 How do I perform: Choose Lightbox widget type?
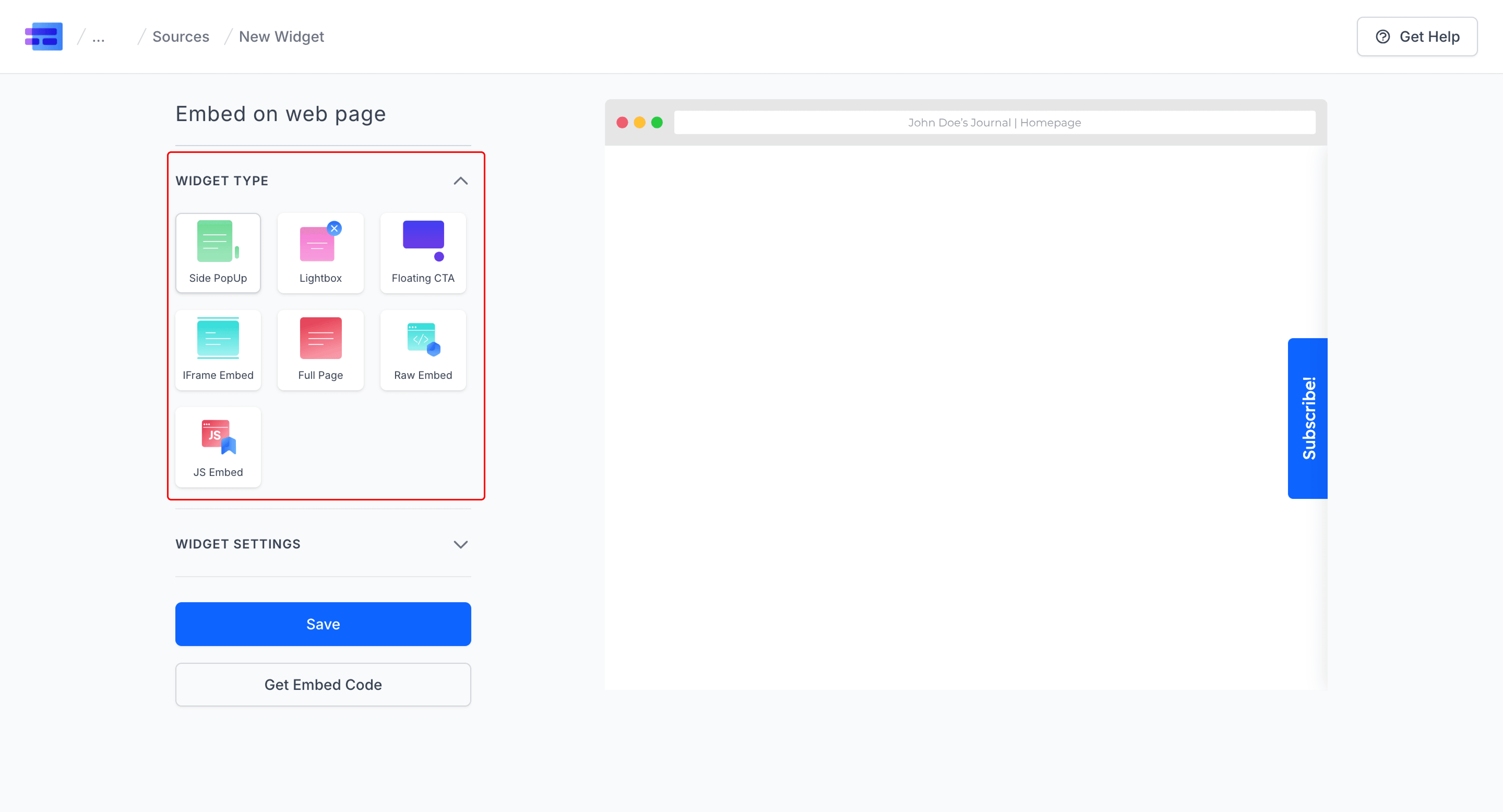tap(320, 253)
